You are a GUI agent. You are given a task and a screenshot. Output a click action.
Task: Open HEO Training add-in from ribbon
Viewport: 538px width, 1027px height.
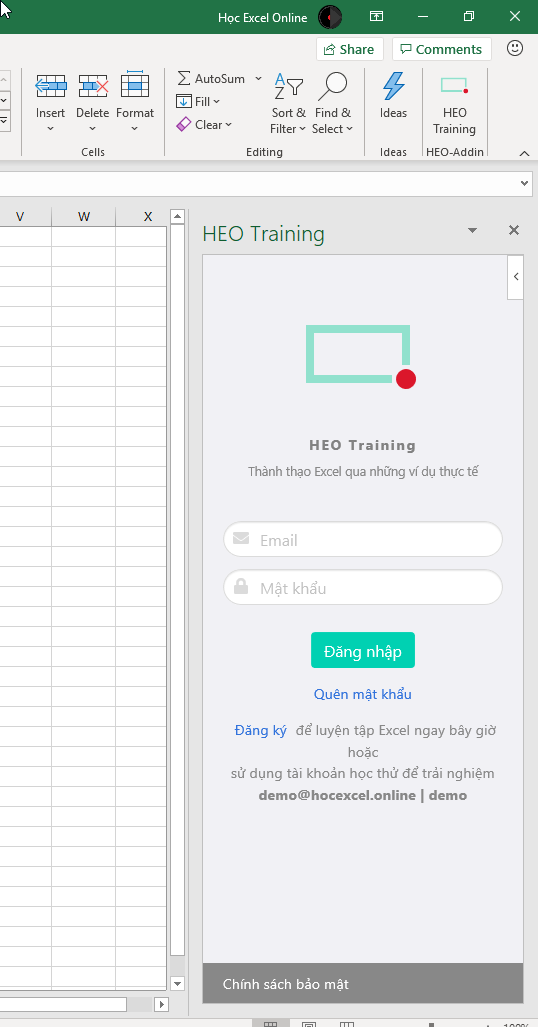[x=454, y=104]
